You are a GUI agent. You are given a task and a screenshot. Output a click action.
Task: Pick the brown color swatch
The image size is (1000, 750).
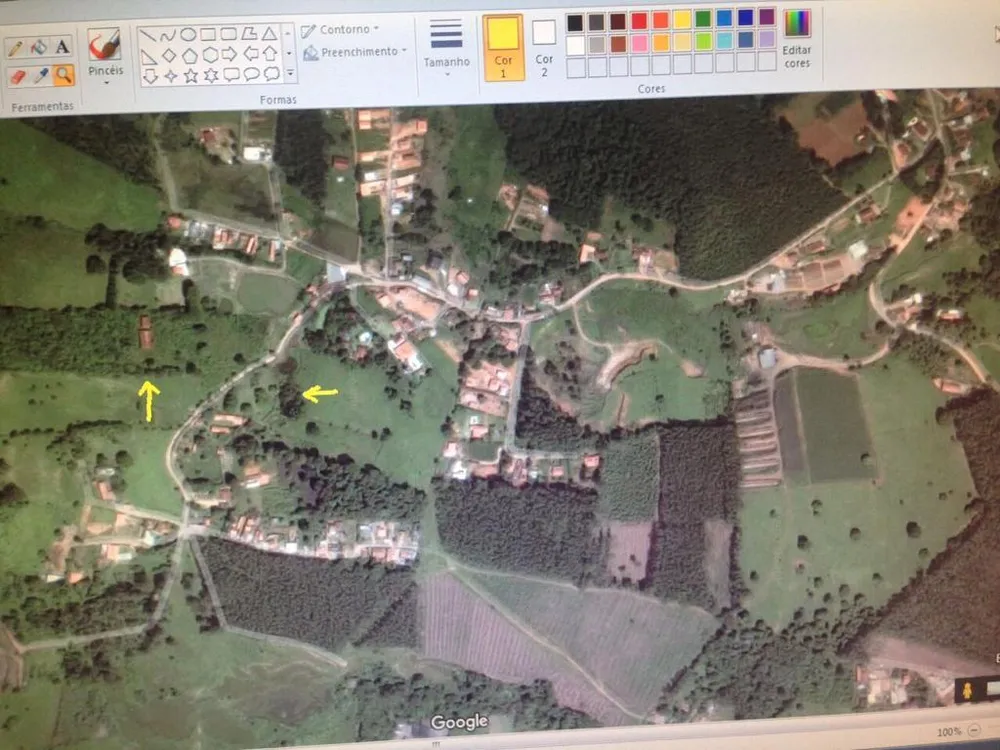[618, 44]
